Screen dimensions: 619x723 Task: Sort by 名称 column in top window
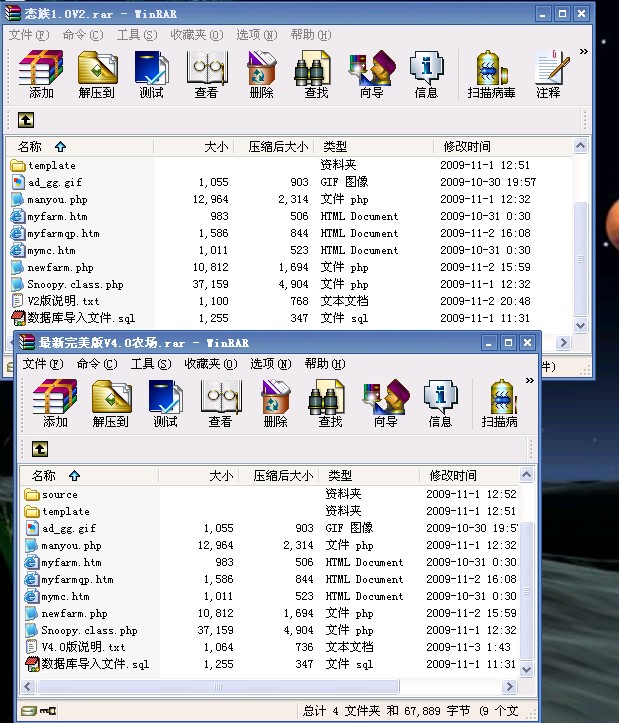coord(79,147)
